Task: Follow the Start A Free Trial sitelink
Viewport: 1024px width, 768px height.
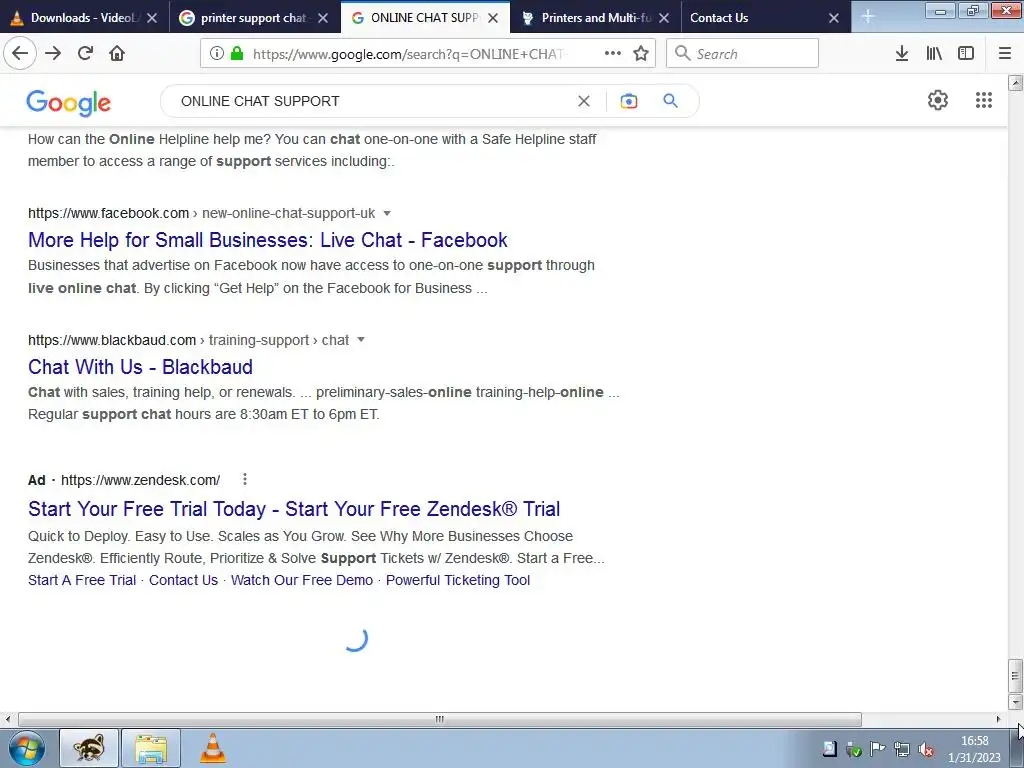Action: click(x=82, y=580)
